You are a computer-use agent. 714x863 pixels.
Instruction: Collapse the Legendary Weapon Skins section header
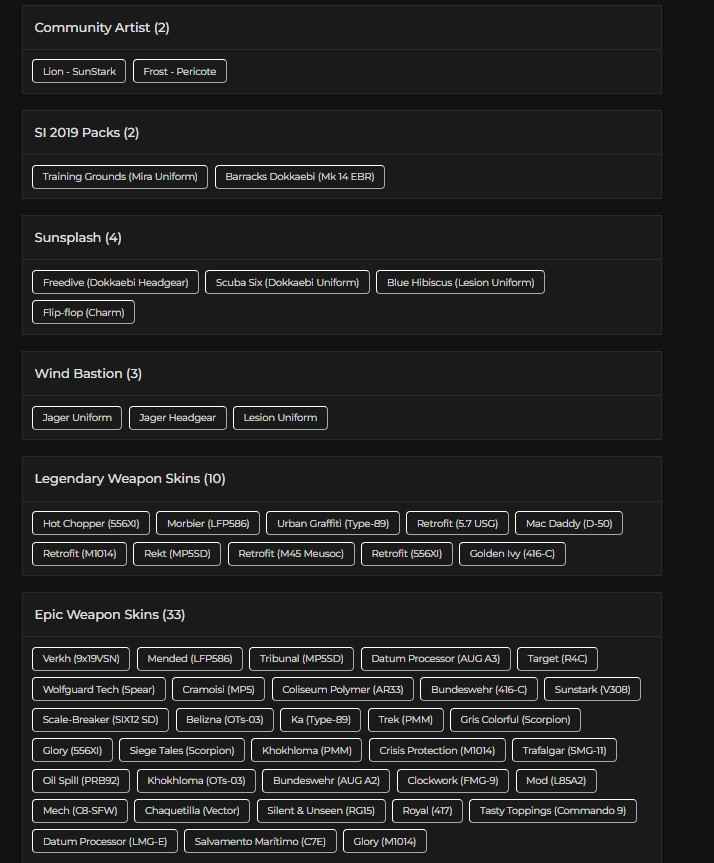[x=341, y=479]
